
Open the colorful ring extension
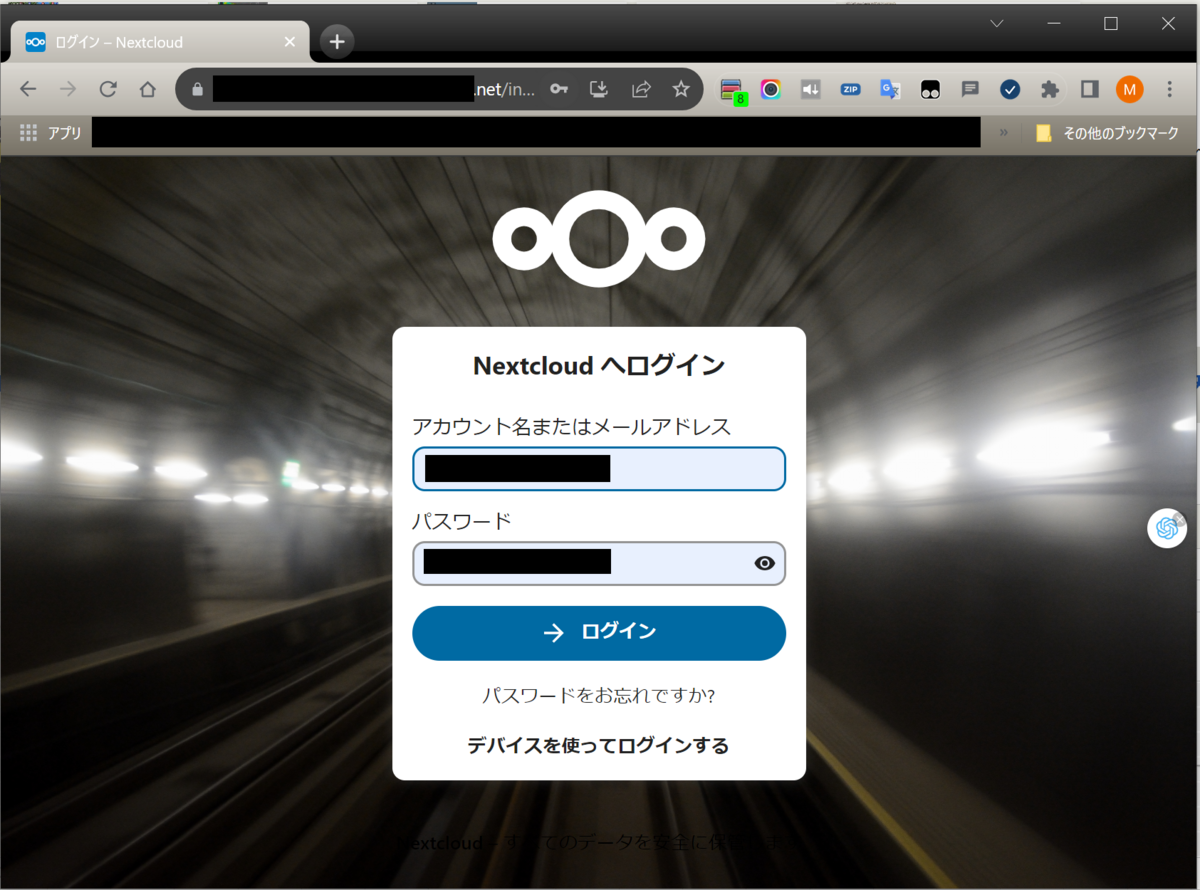[x=770, y=89]
